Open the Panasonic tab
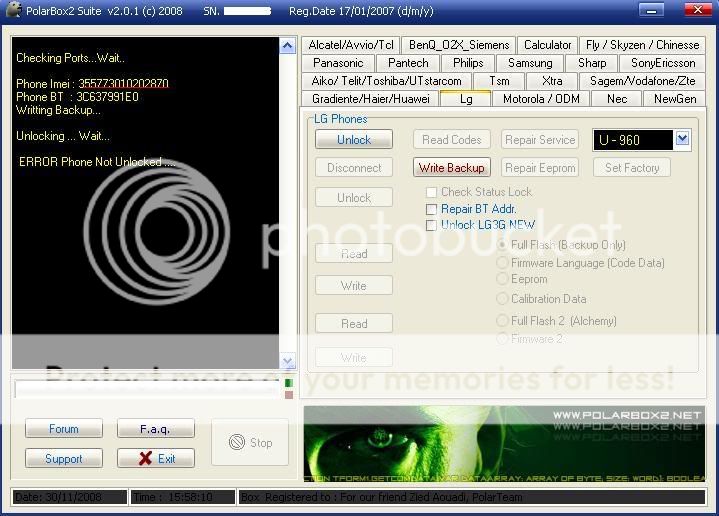Viewport: 719px width, 516px height. (338, 63)
